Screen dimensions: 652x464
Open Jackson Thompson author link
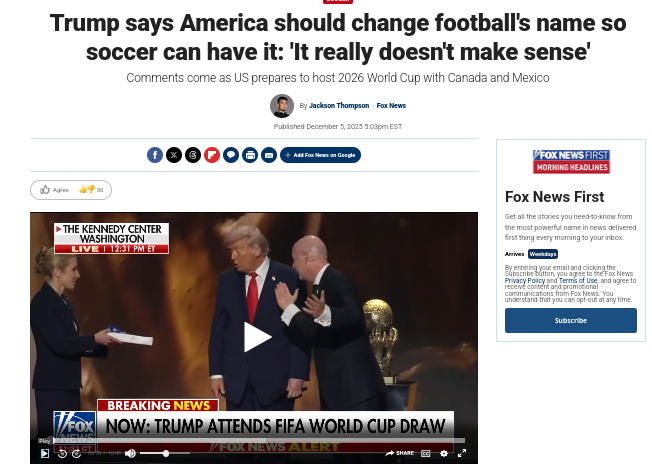coord(339,106)
